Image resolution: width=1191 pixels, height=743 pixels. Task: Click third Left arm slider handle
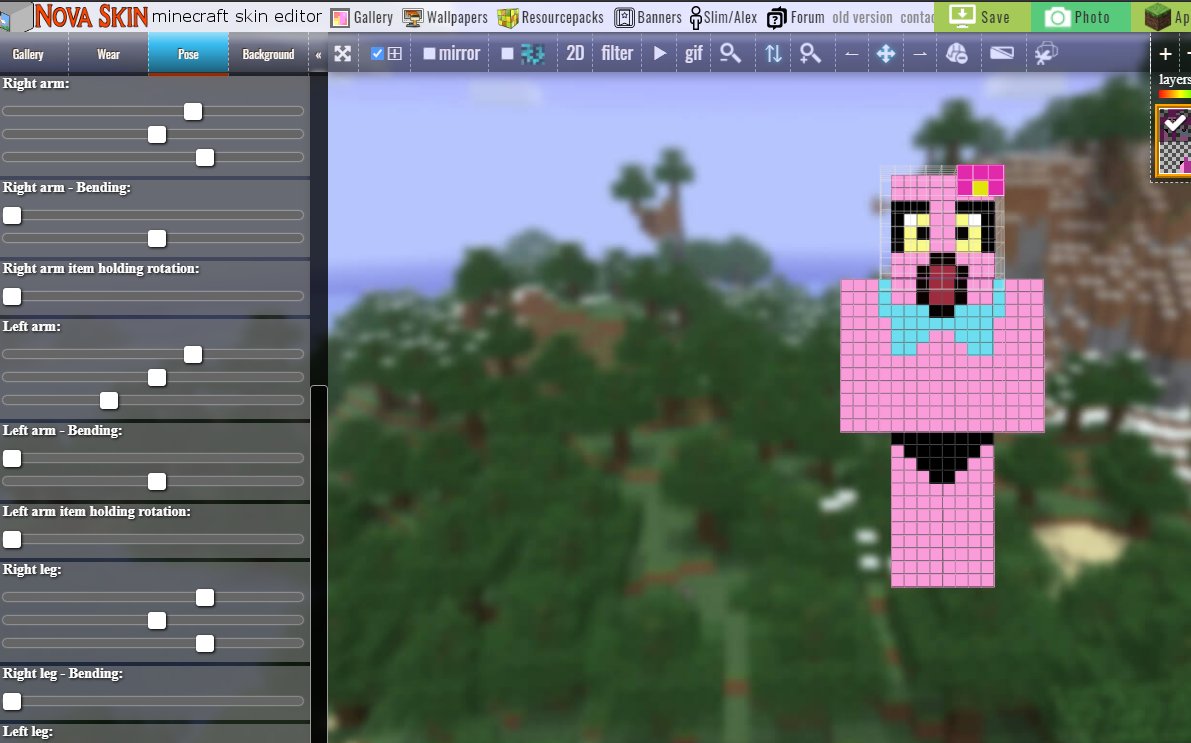click(x=109, y=400)
